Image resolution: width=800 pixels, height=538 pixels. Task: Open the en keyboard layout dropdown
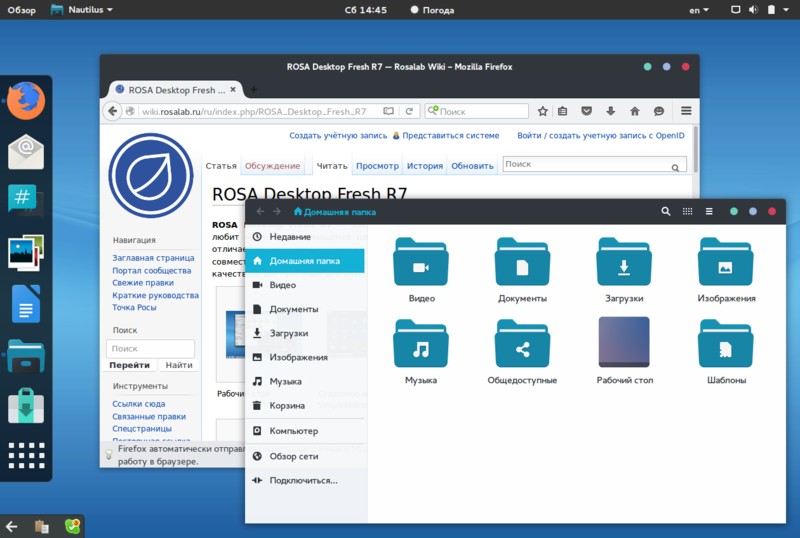click(x=699, y=10)
